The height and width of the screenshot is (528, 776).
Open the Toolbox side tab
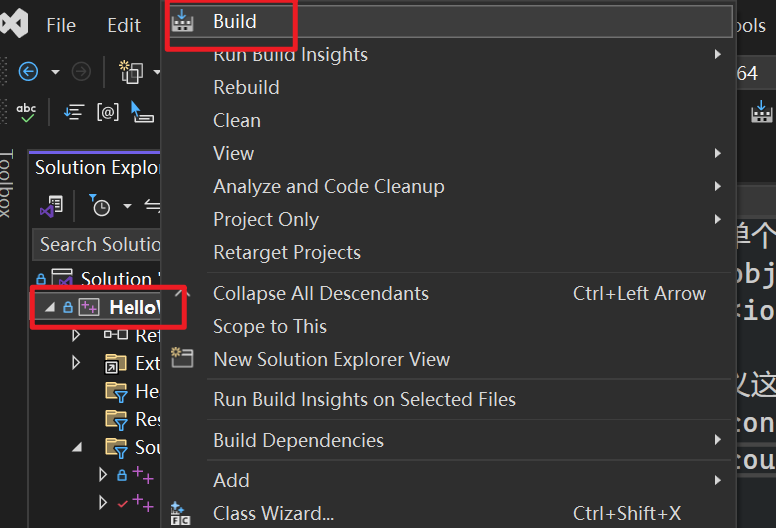[x=8, y=184]
